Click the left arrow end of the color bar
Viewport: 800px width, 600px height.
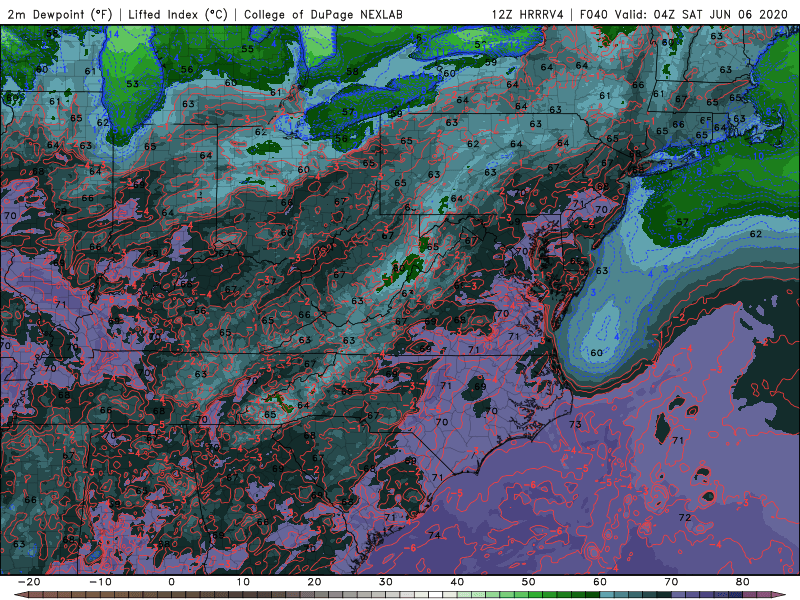tap(20, 595)
